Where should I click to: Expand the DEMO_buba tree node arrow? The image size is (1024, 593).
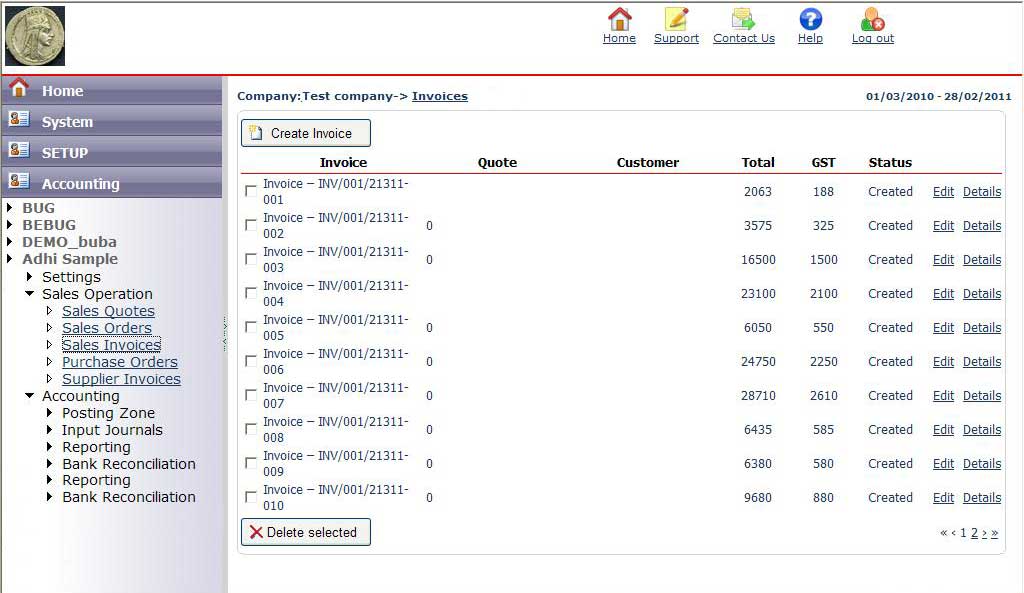(9, 242)
